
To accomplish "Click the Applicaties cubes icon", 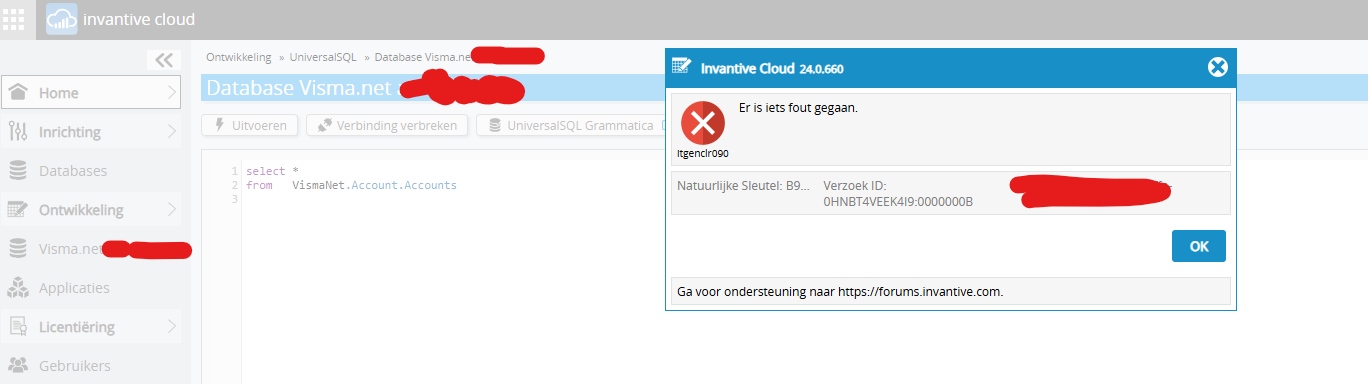I will 18,287.
